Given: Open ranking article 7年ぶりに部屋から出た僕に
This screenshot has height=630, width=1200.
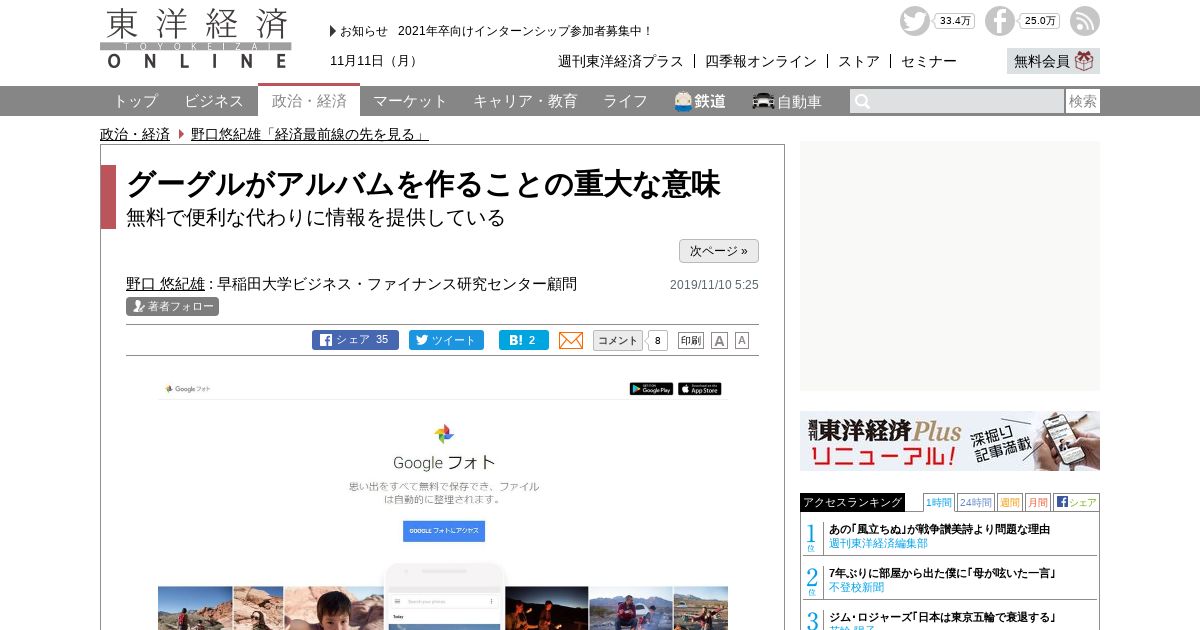Looking at the screenshot, I should (x=943, y=573).
